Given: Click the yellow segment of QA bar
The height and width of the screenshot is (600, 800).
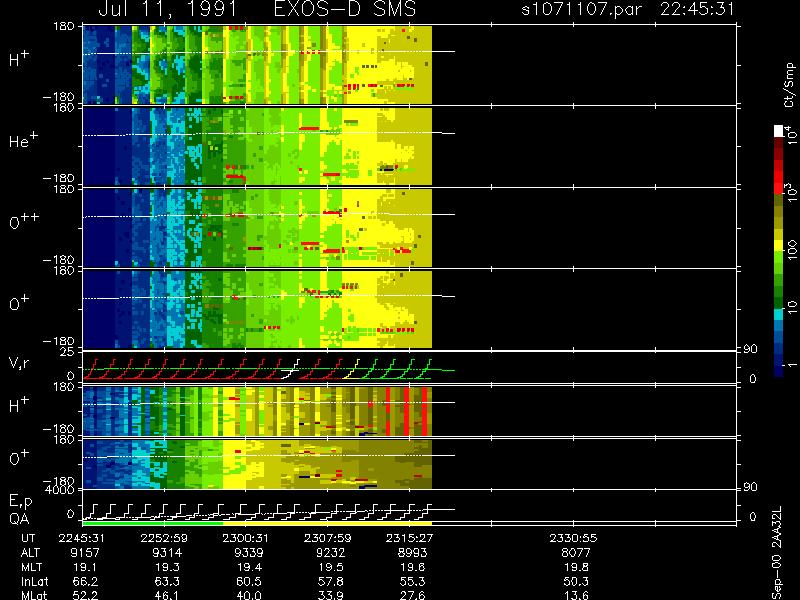Looking at the screenshot, I should 327,523.
